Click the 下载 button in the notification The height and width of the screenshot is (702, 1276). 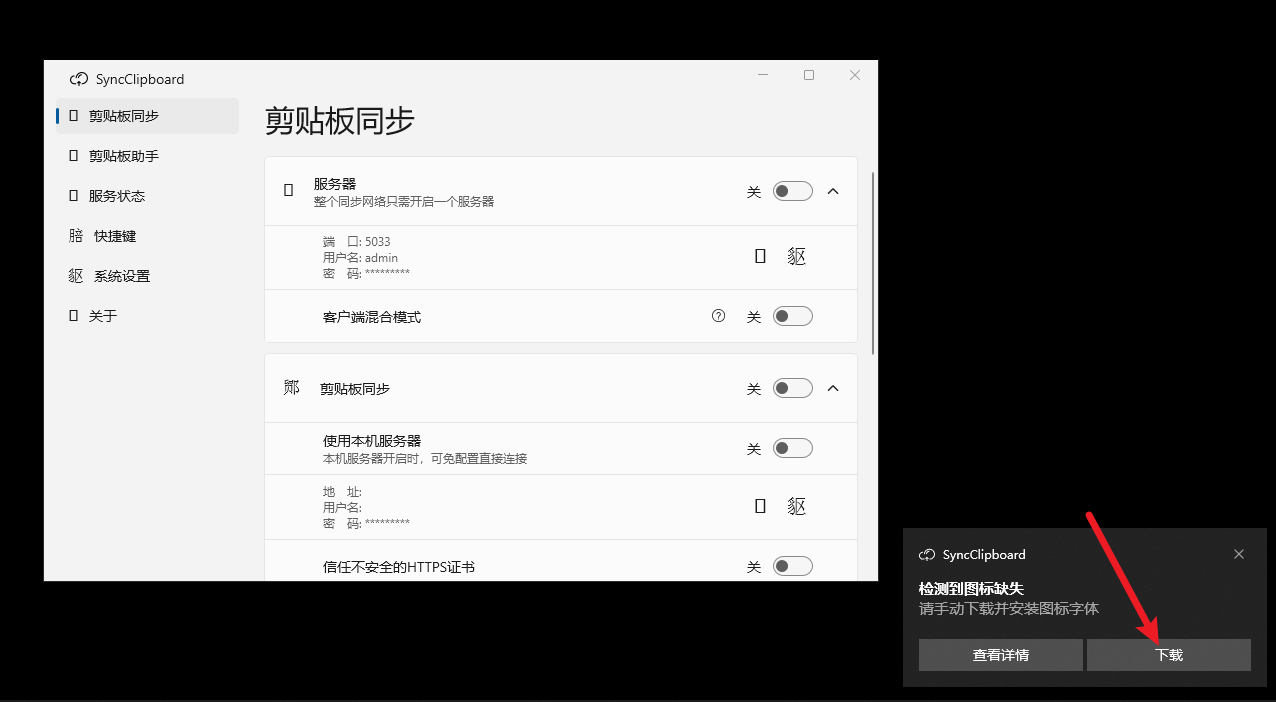pyautogui.click(x=1168, y=654)
